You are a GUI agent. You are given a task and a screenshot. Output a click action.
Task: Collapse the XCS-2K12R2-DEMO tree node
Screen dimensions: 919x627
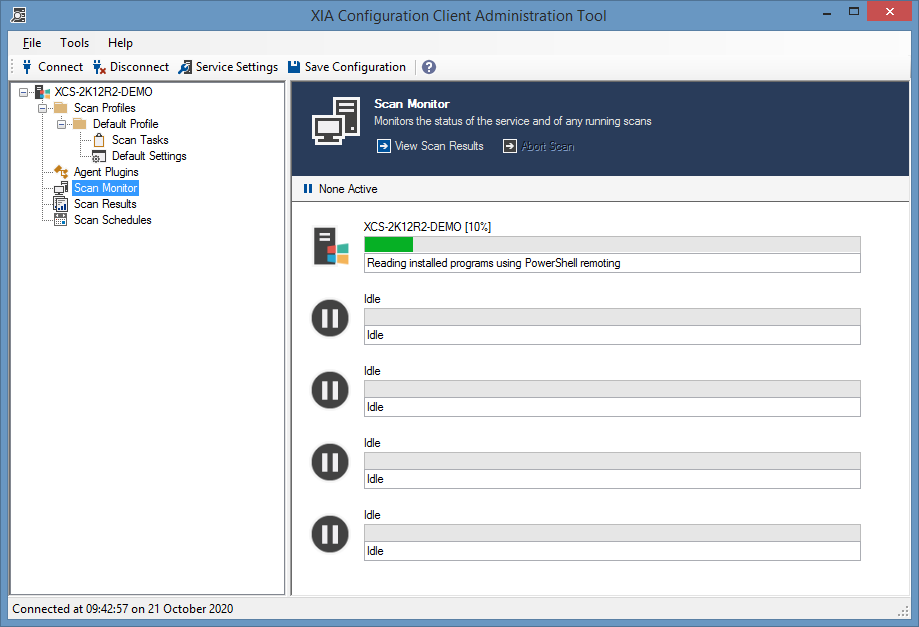(23, 92)
